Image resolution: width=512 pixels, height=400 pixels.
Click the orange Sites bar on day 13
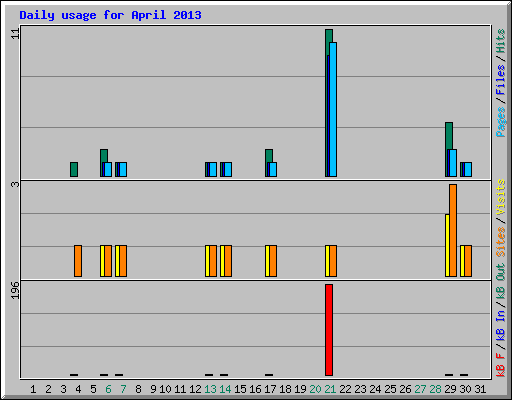click(213, 261)
